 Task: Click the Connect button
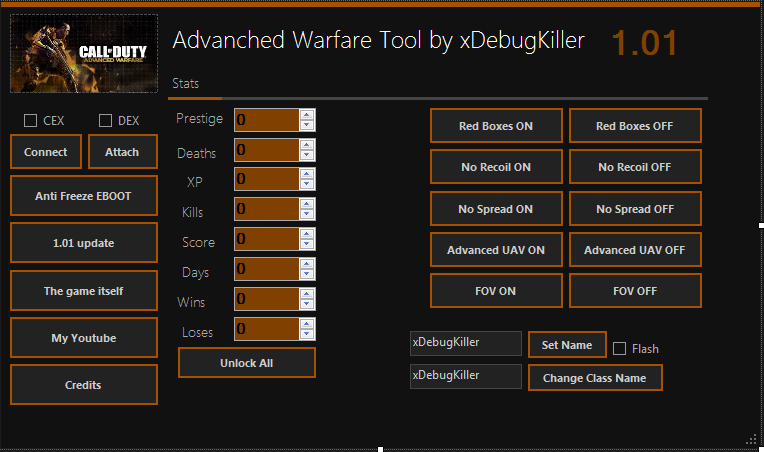pyautogui.click(x=46, y=152)
